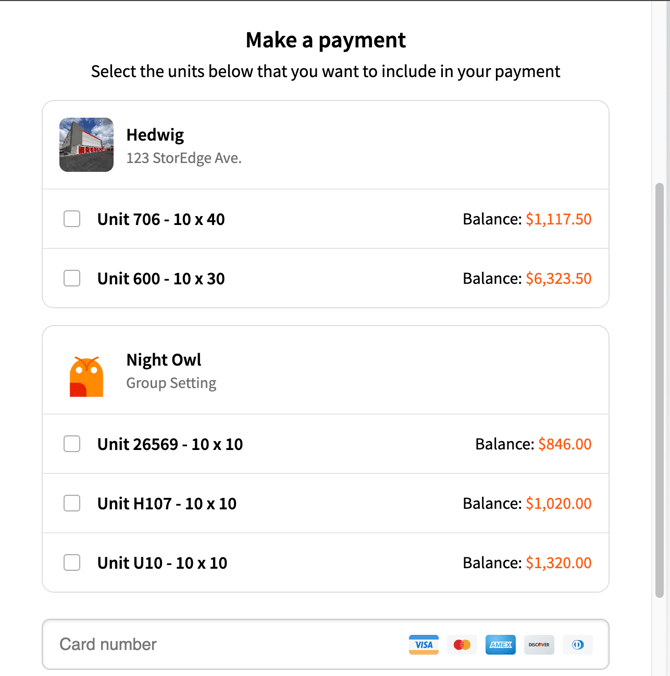This screenshot has height=676, width=670.
Task: Select the Unit 600 checkbox
Action: tap(72, 278)
